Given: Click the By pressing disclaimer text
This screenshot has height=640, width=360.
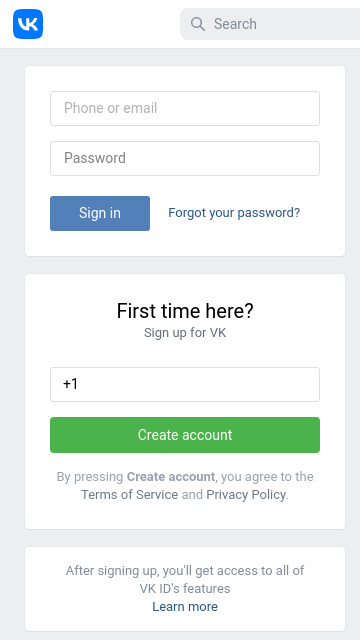Looking at the screenshot, I should point(90,477).
